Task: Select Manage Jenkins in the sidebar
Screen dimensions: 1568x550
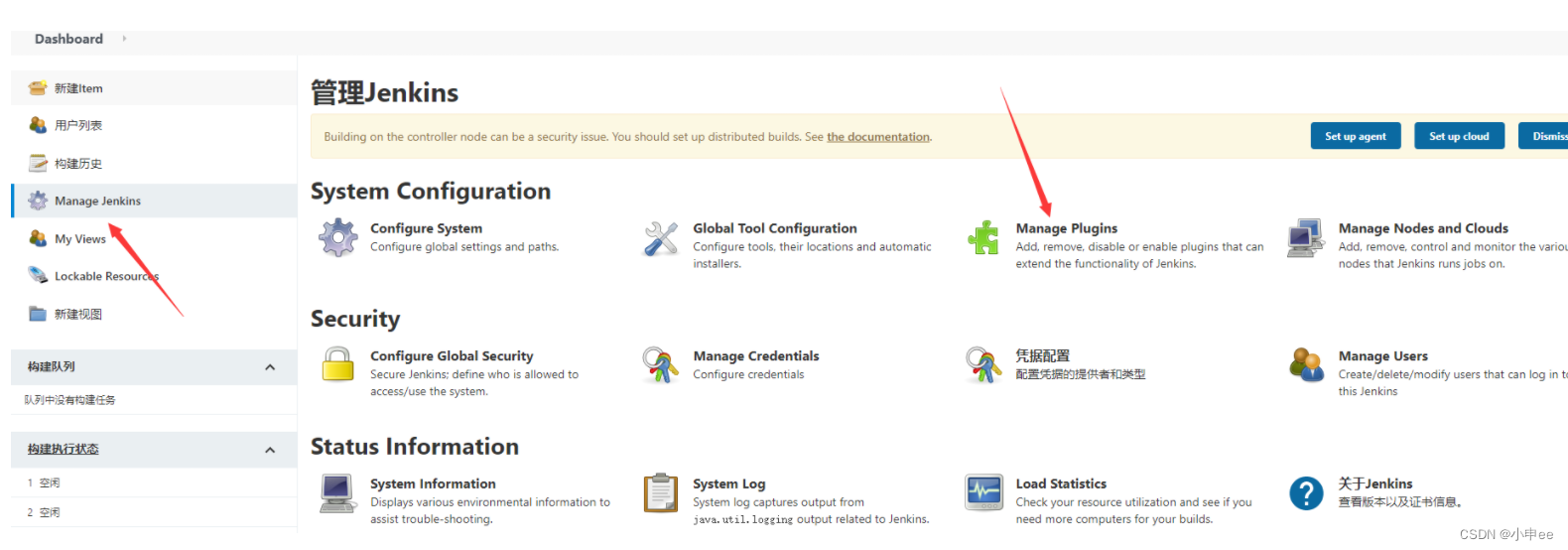Action: (x=97, y=201)
